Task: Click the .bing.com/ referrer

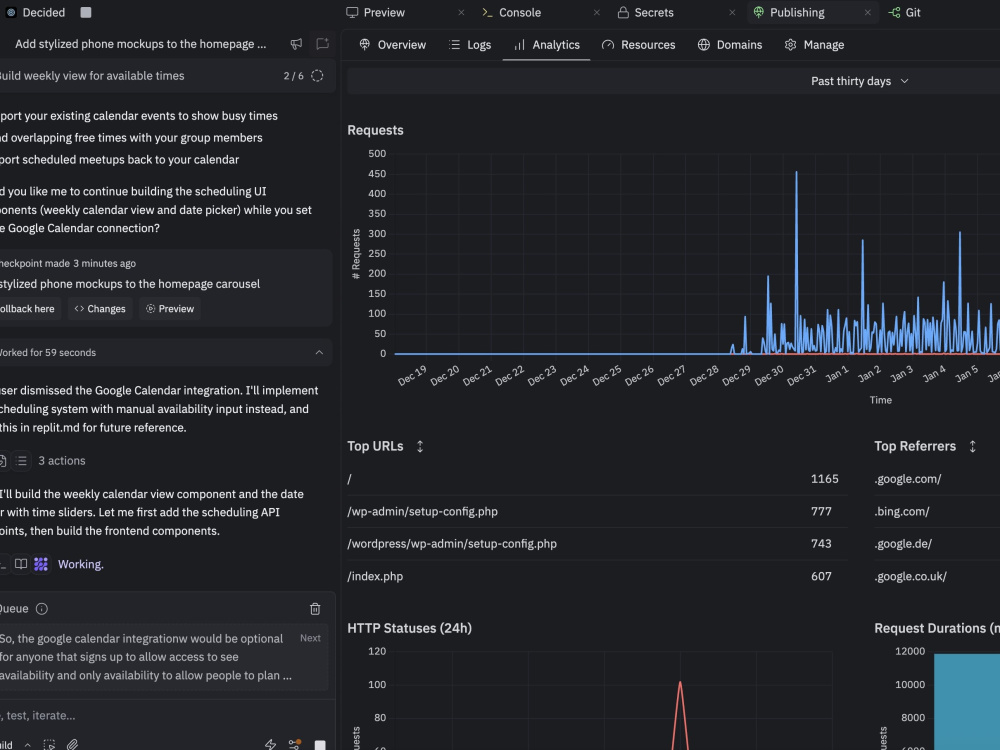Action: (x=902, y=511)
